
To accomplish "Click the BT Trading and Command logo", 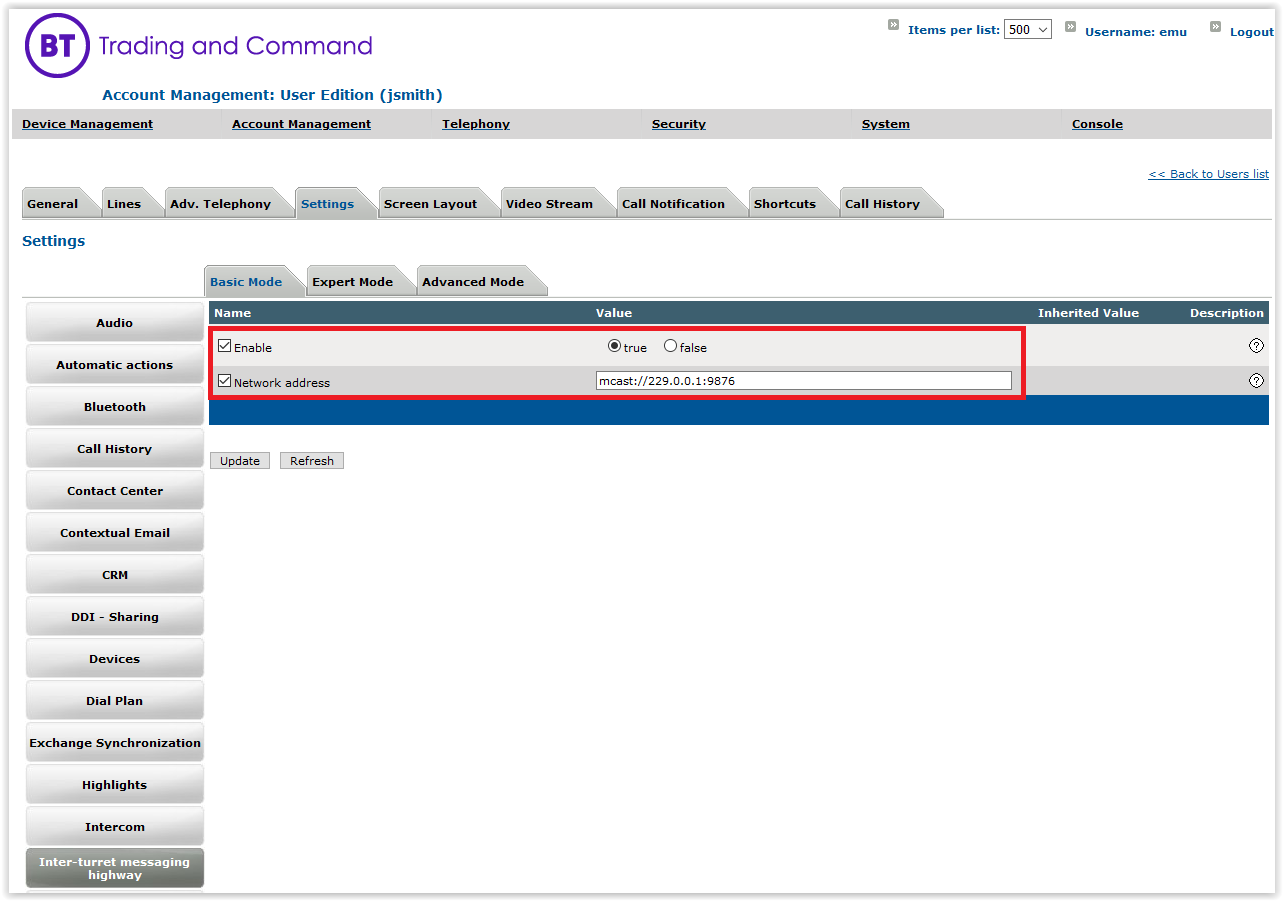I will [198, 46].
